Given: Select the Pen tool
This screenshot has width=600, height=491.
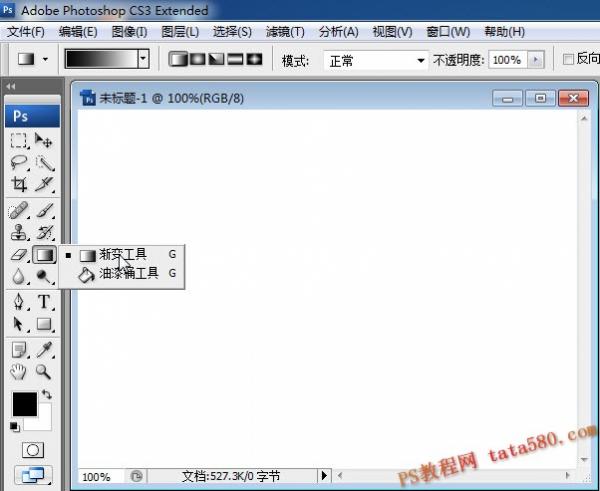Looking at the screenshot, I should coord(18,302).
